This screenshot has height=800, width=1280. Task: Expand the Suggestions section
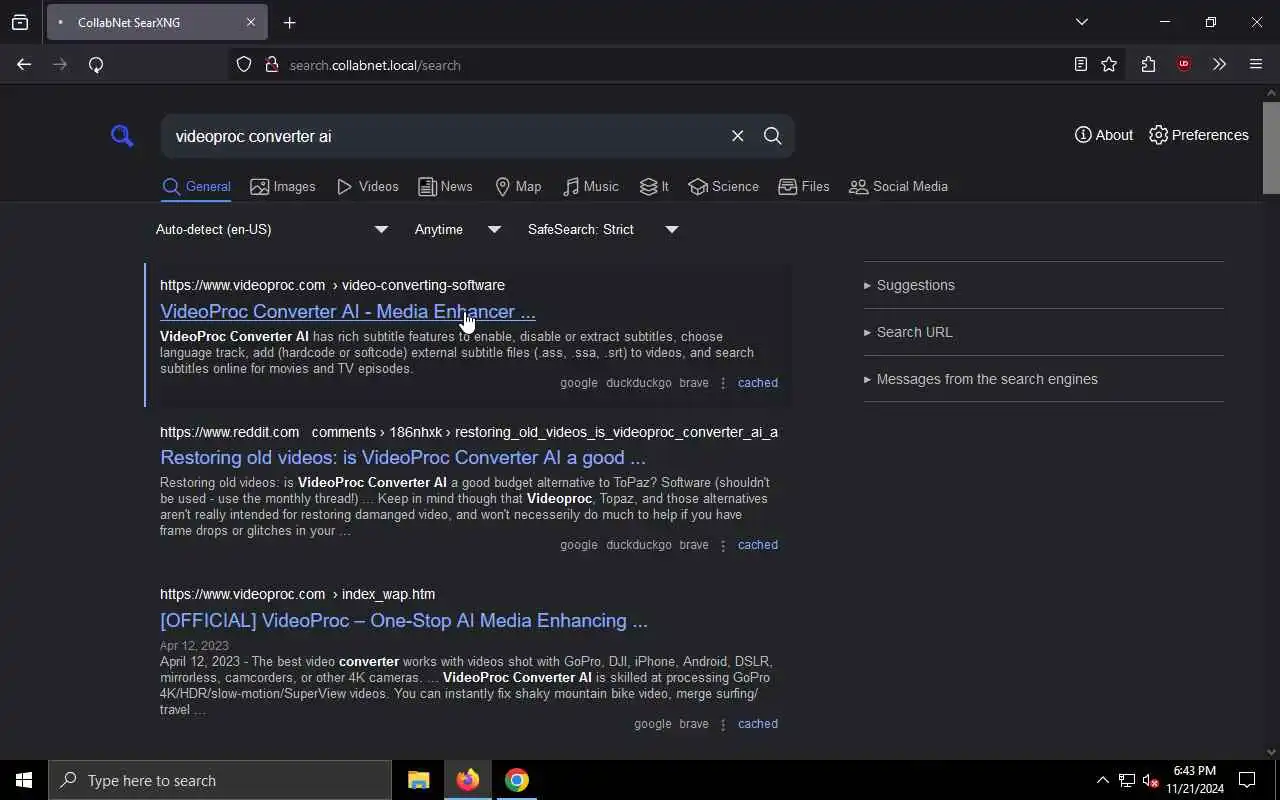(x=909, y=285)
